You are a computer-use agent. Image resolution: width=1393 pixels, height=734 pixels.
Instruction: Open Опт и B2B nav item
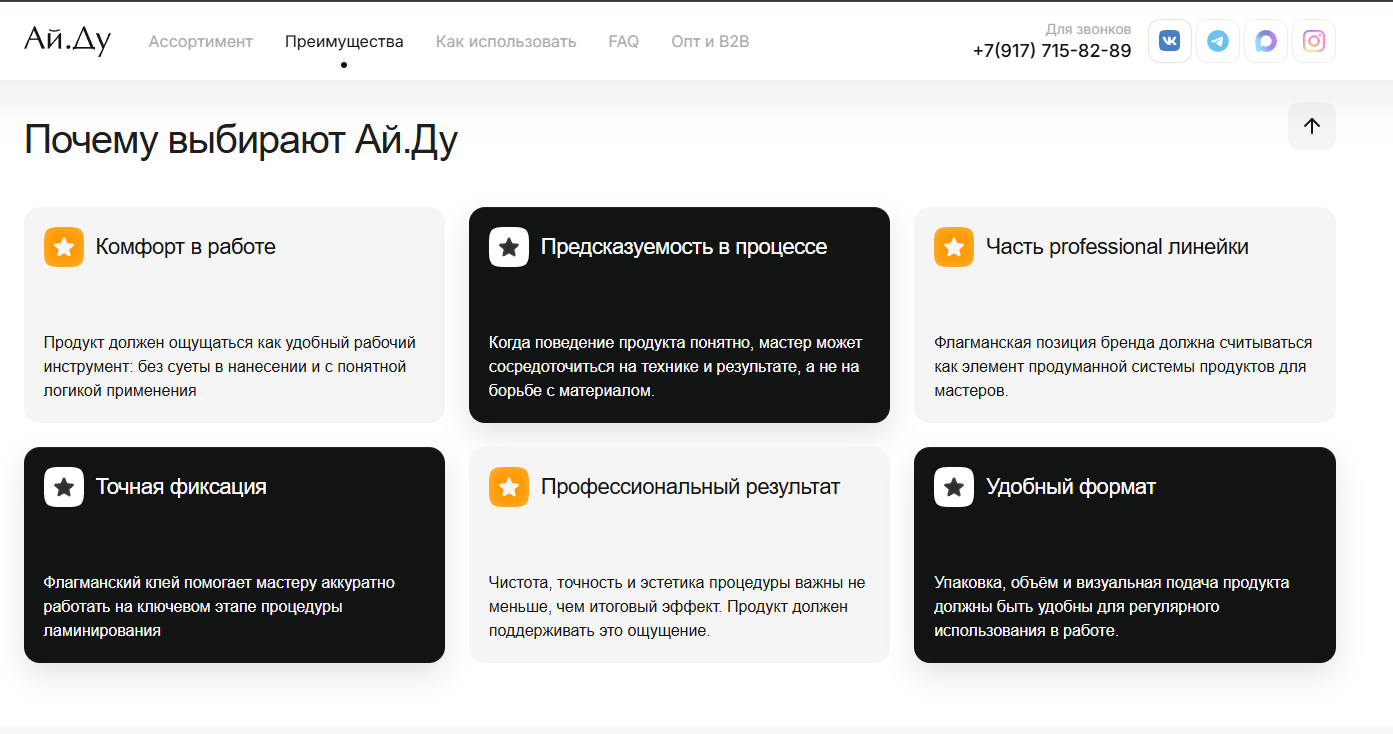710,42
